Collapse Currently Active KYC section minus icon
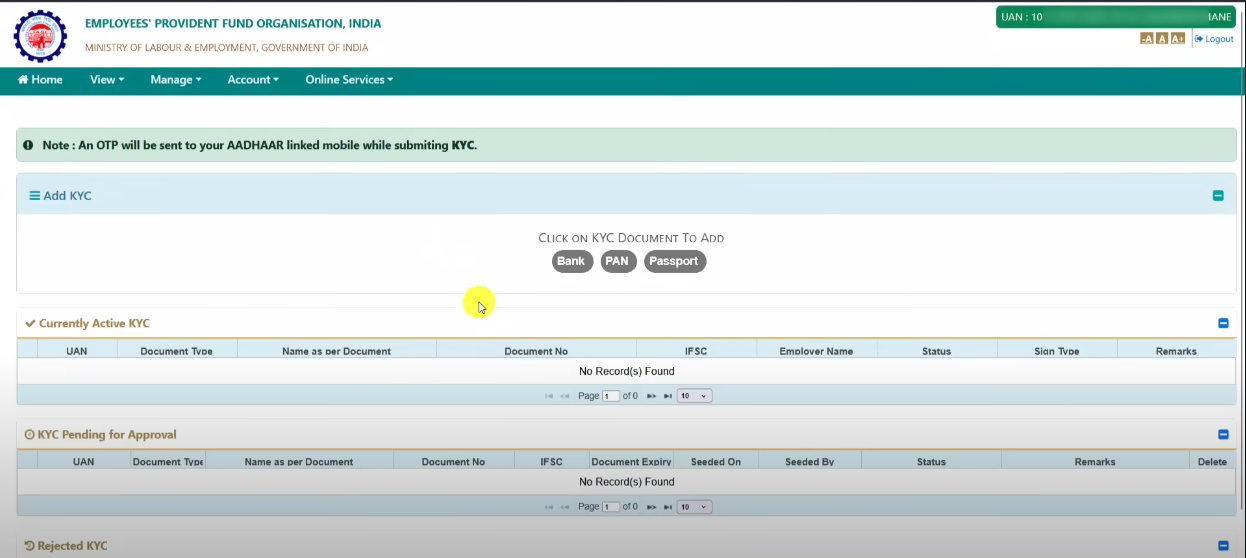 pyautogui.click(x=1223, y=324)
